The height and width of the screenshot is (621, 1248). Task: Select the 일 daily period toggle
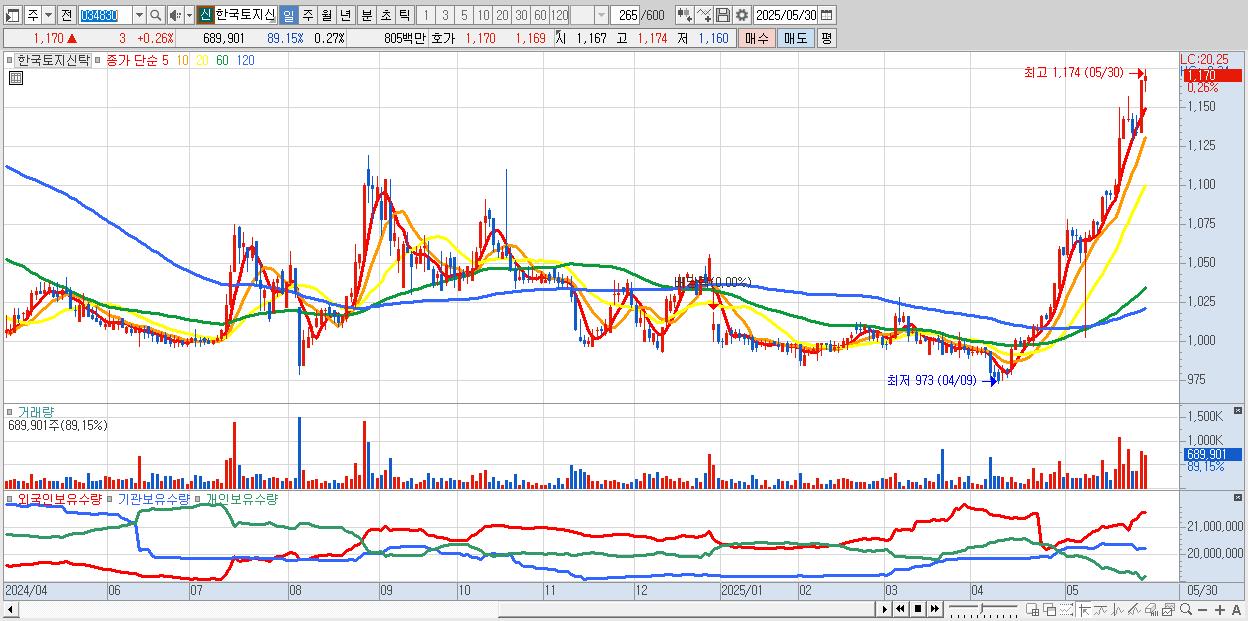(x=288, y=15)
